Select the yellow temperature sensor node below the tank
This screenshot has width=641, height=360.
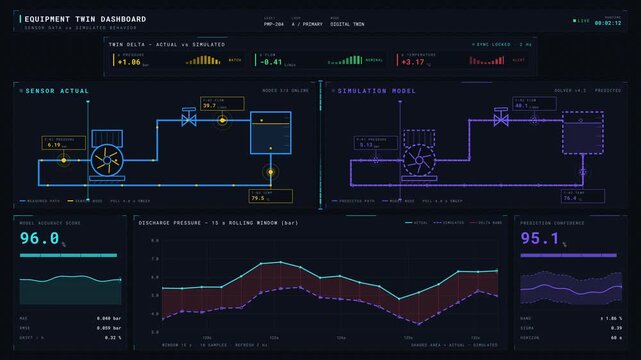271,172
